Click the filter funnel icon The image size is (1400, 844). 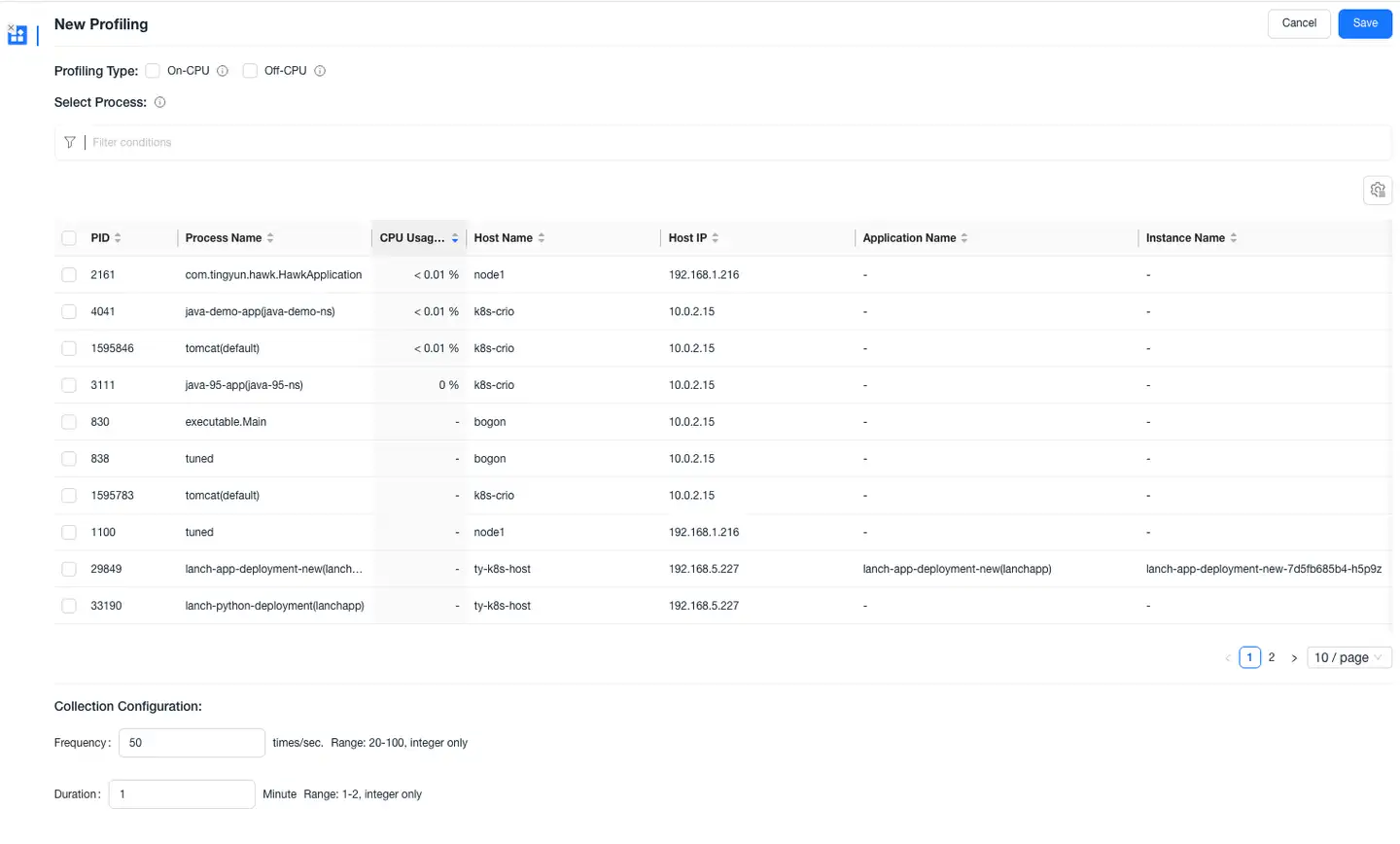(70, 143)
